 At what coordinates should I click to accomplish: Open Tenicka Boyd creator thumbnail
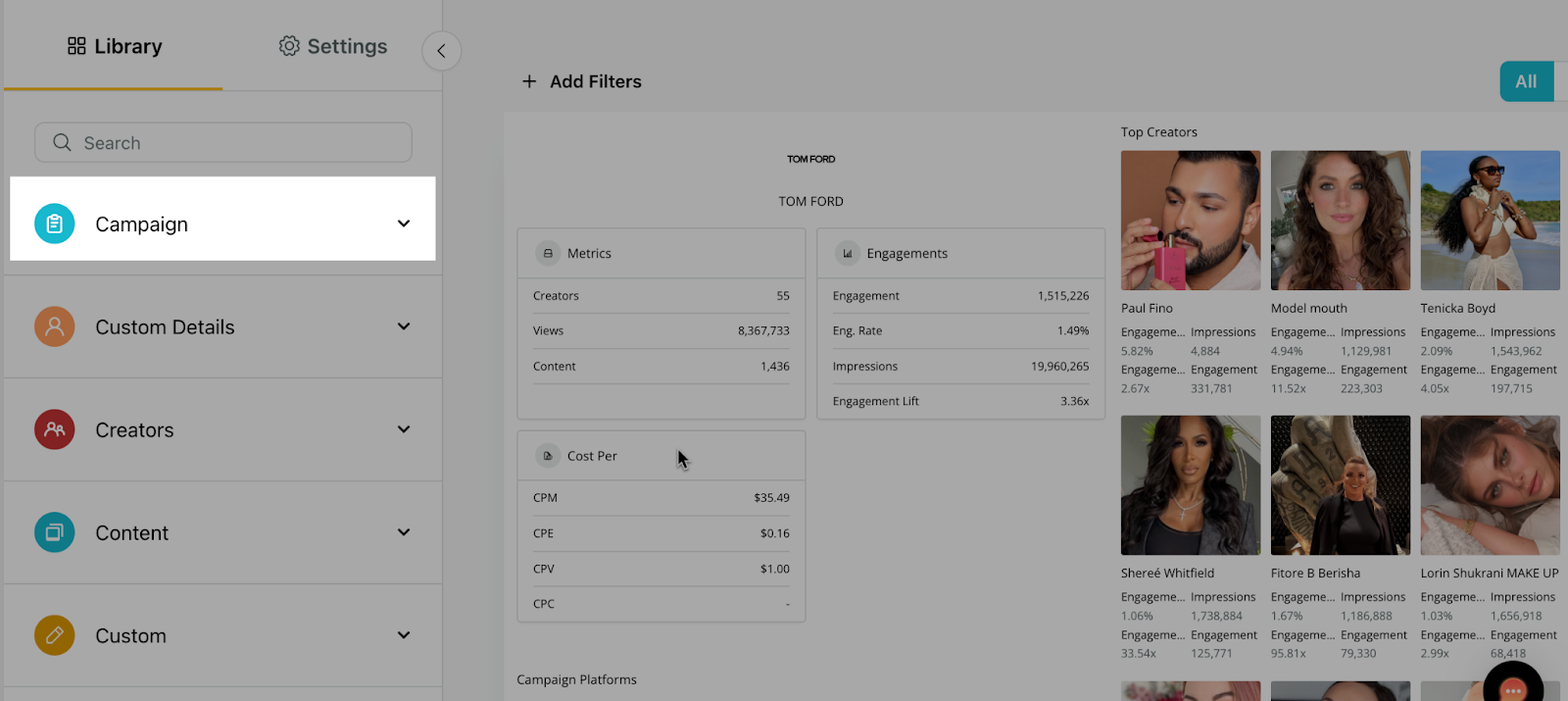(1491, 220)
